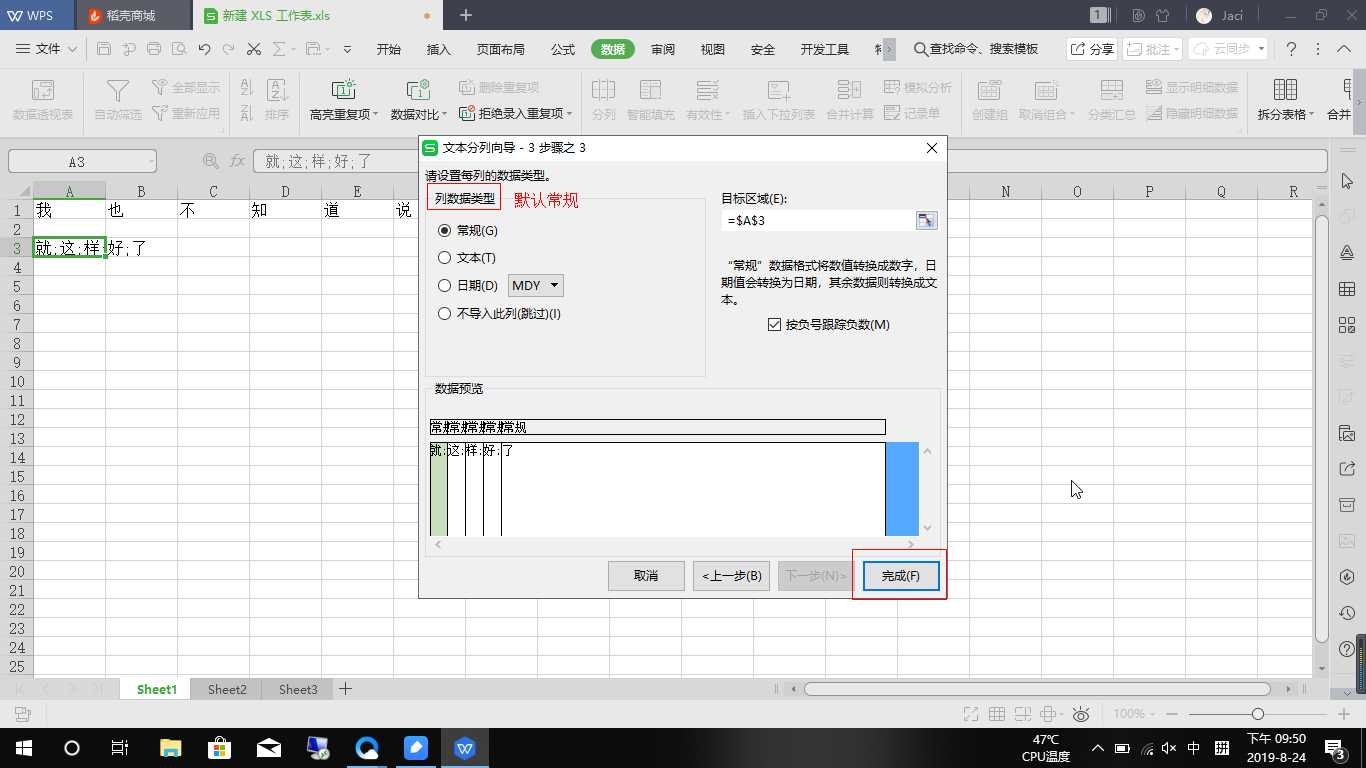Open the 文件 menu dropdown arrow
This screenshot has height=768, width=1366.
click(x=72, y=49)
